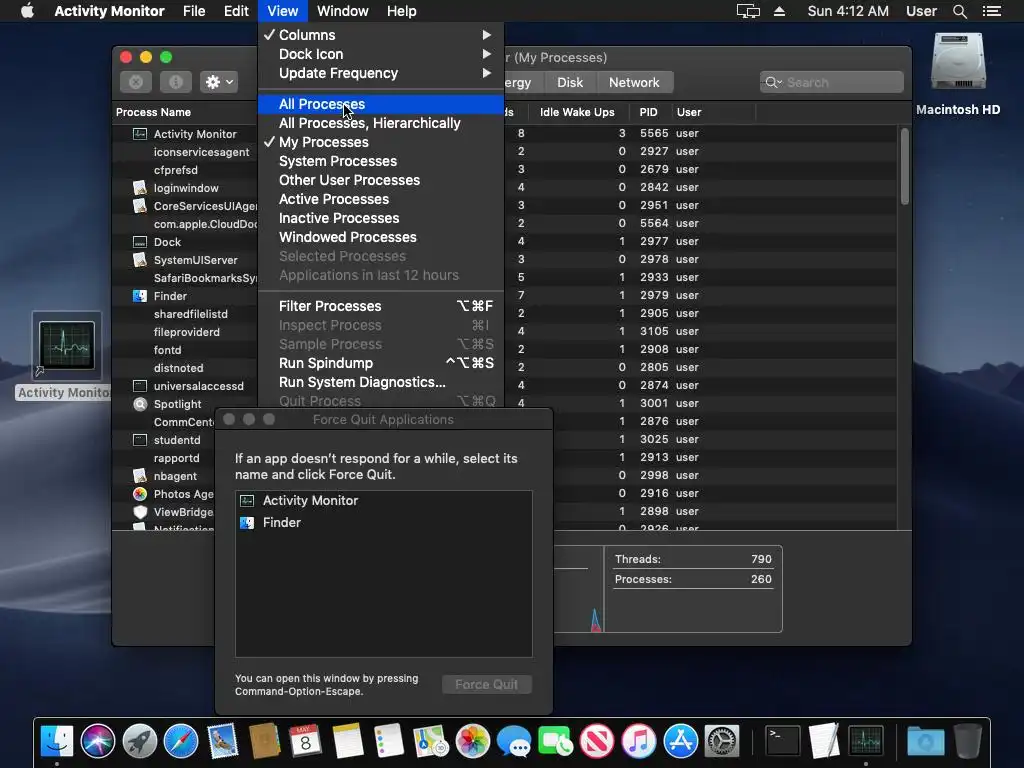The height and width of the screenshot is (768, 1024).
Task: Sort by Idle Wake Ups column
Action: pyautogui.click(x=577, y=112)
